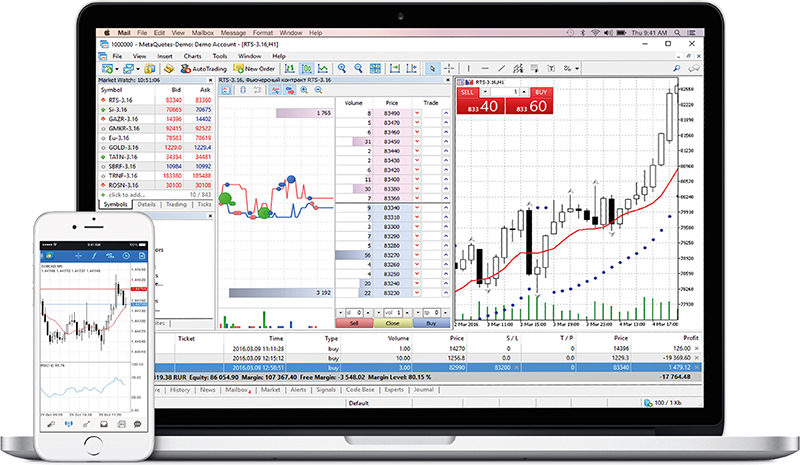Select GOLD-3.16 in Market Watch

click(x=155, y=148)
